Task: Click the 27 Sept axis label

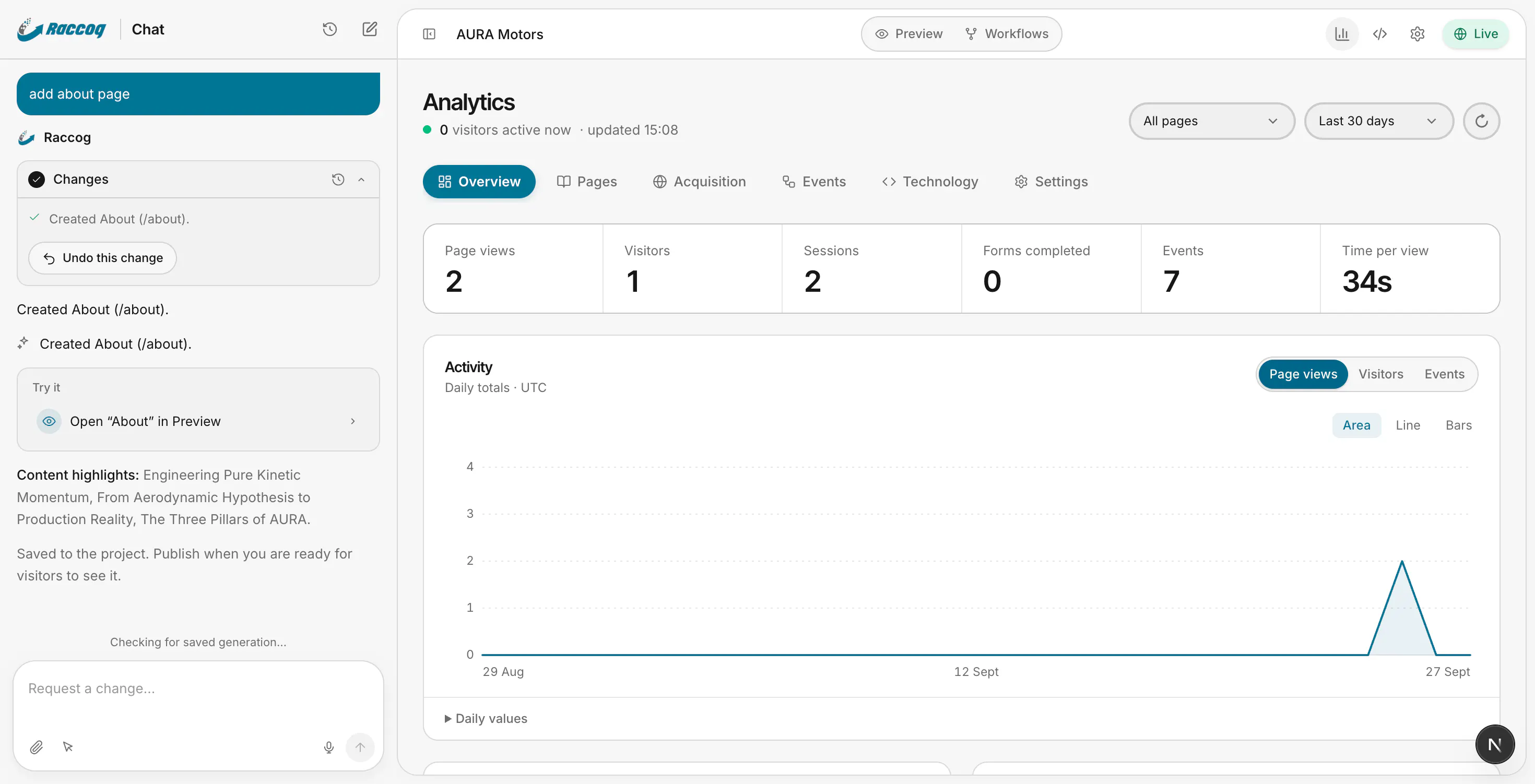Action: (1447, 671)
